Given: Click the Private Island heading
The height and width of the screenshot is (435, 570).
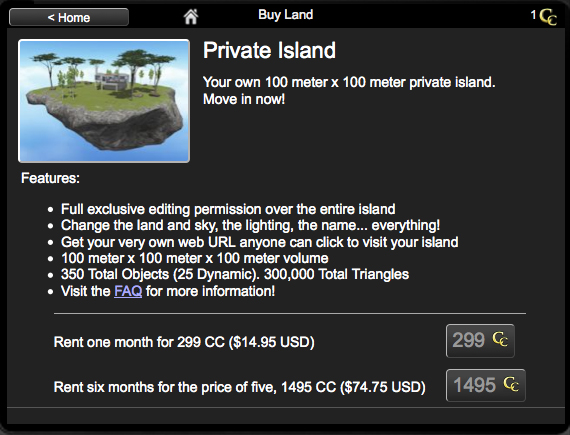Looking at the screenshot, I should point(269,50).
